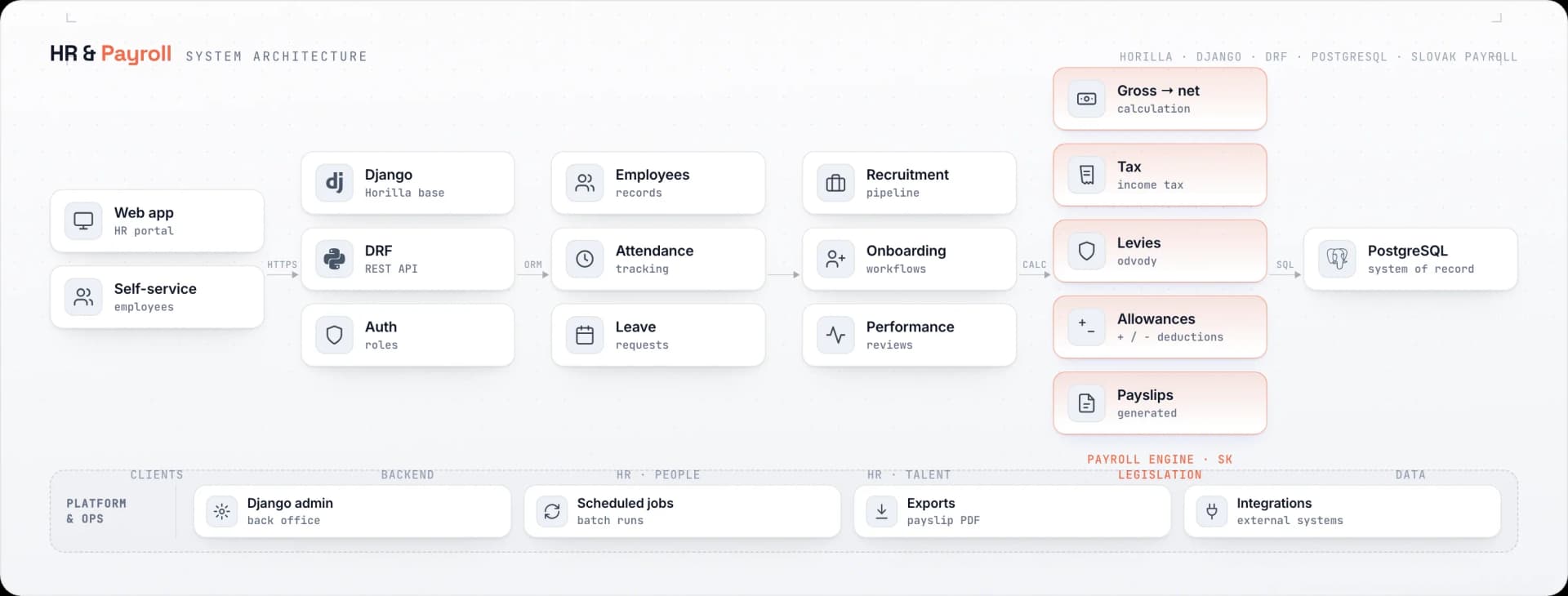
Task: Click the clock icon for Attendance tracking
Action: (x=585, y=259)
